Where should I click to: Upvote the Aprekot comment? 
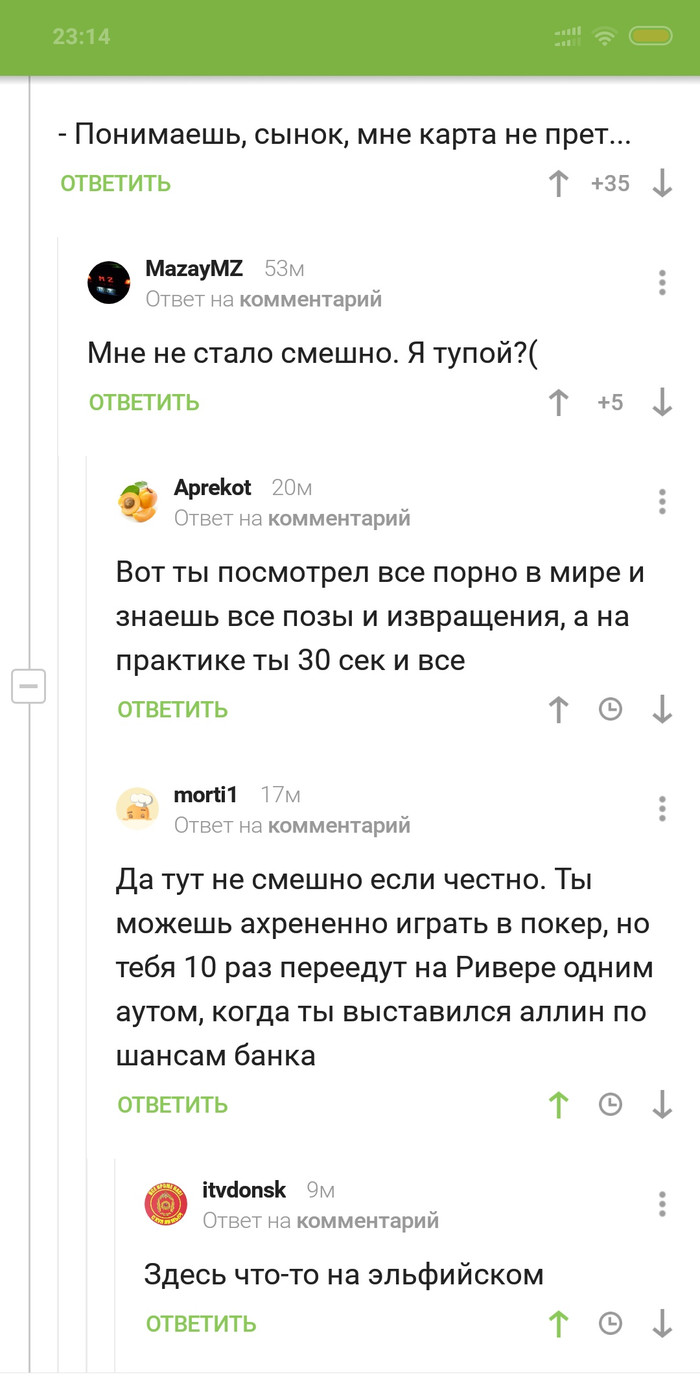(x=559, y=710)
